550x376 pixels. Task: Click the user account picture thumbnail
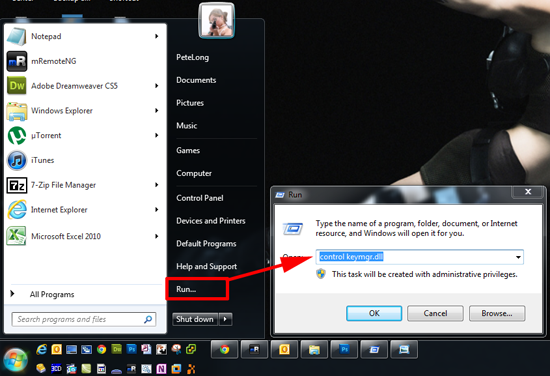click(216, 20)
